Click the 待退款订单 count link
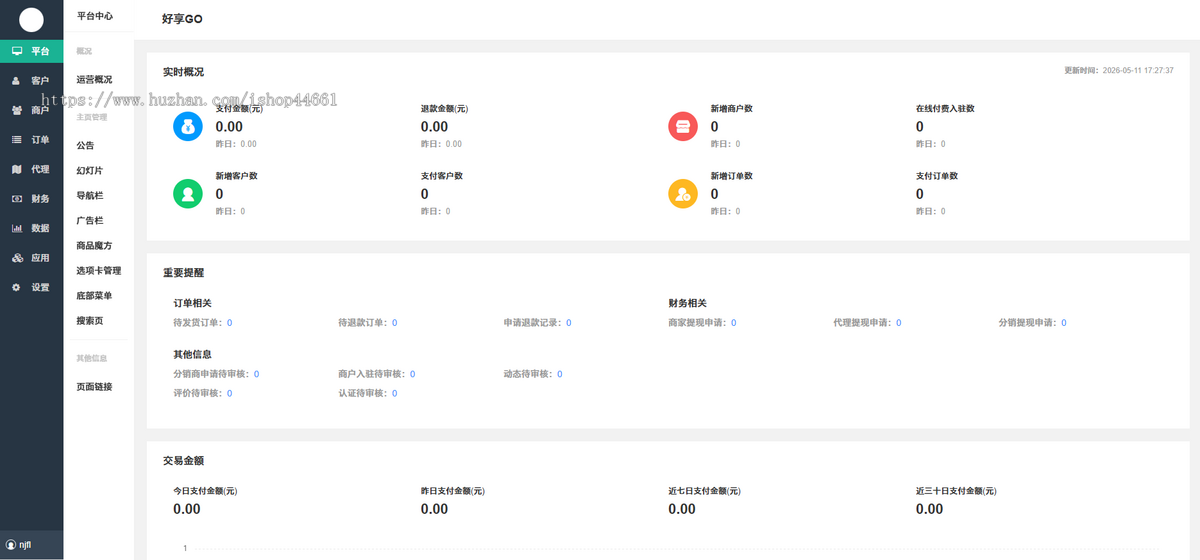Image resolution: width=1200 pixels, height=560 pixels. tap(394, 323)
